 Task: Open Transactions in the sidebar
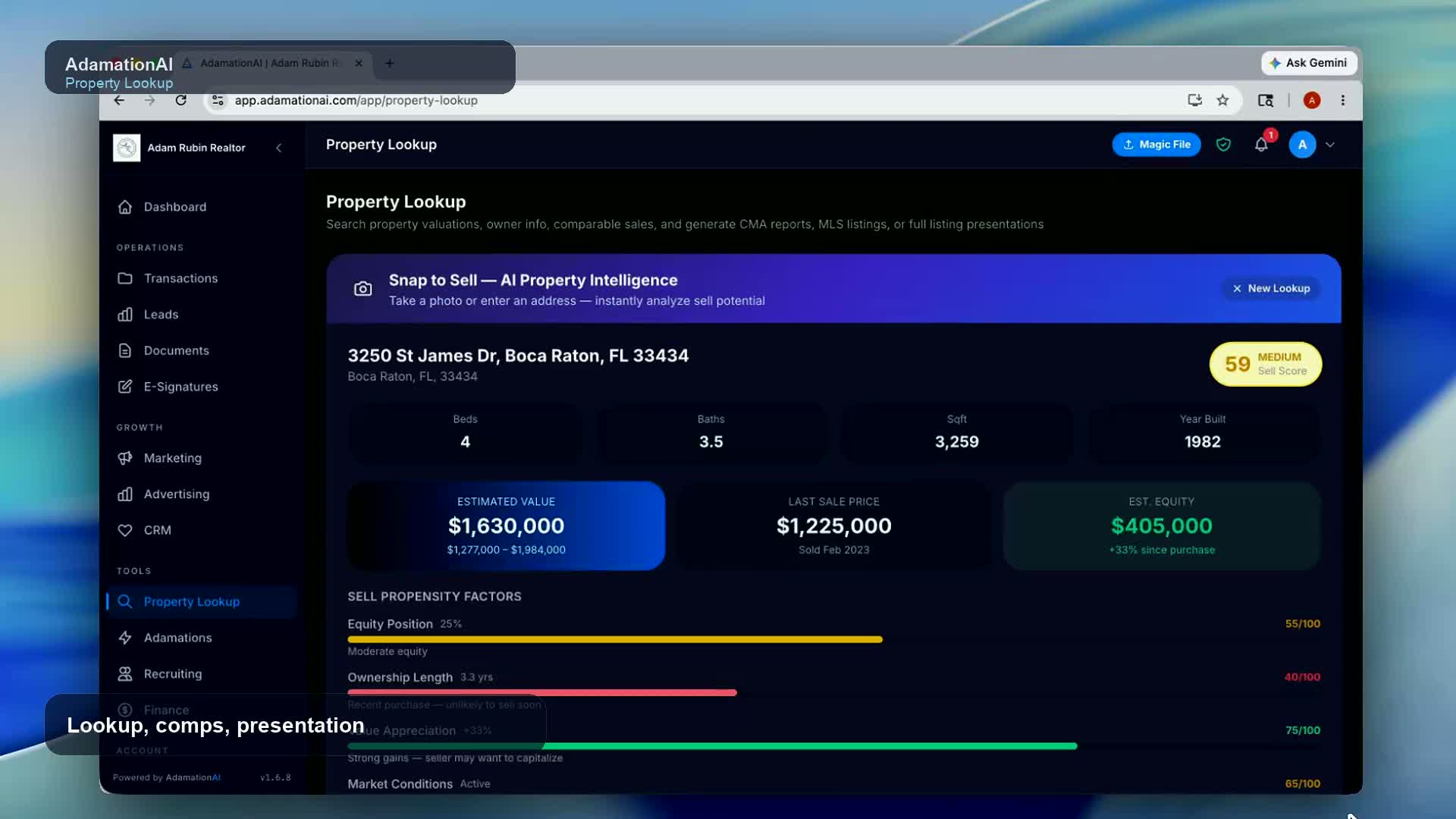[x=180, y=278]
